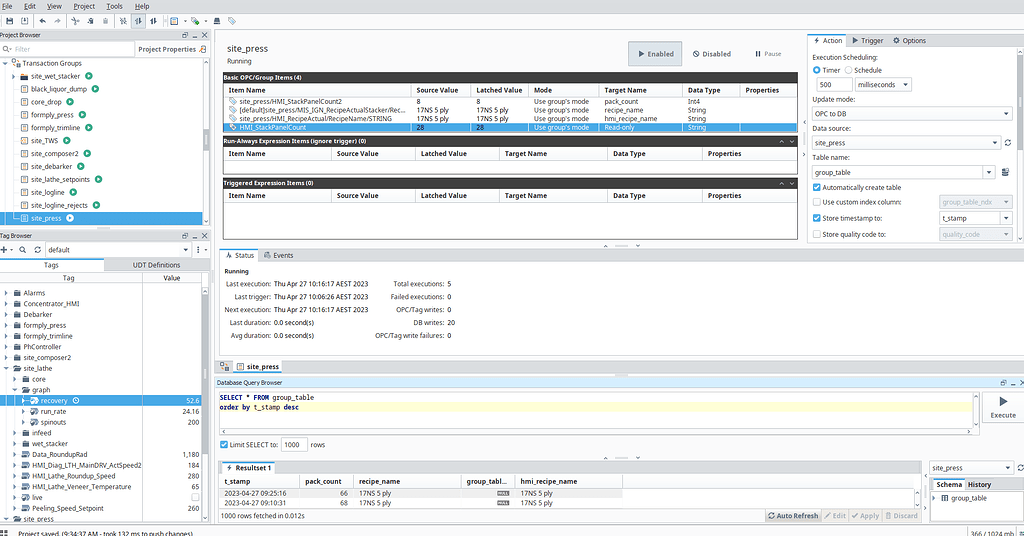The height and width of the screenshot is (536, 1024).
Task: Click the Undo arrow in the toolbar
Action: [x=43, y=20]
